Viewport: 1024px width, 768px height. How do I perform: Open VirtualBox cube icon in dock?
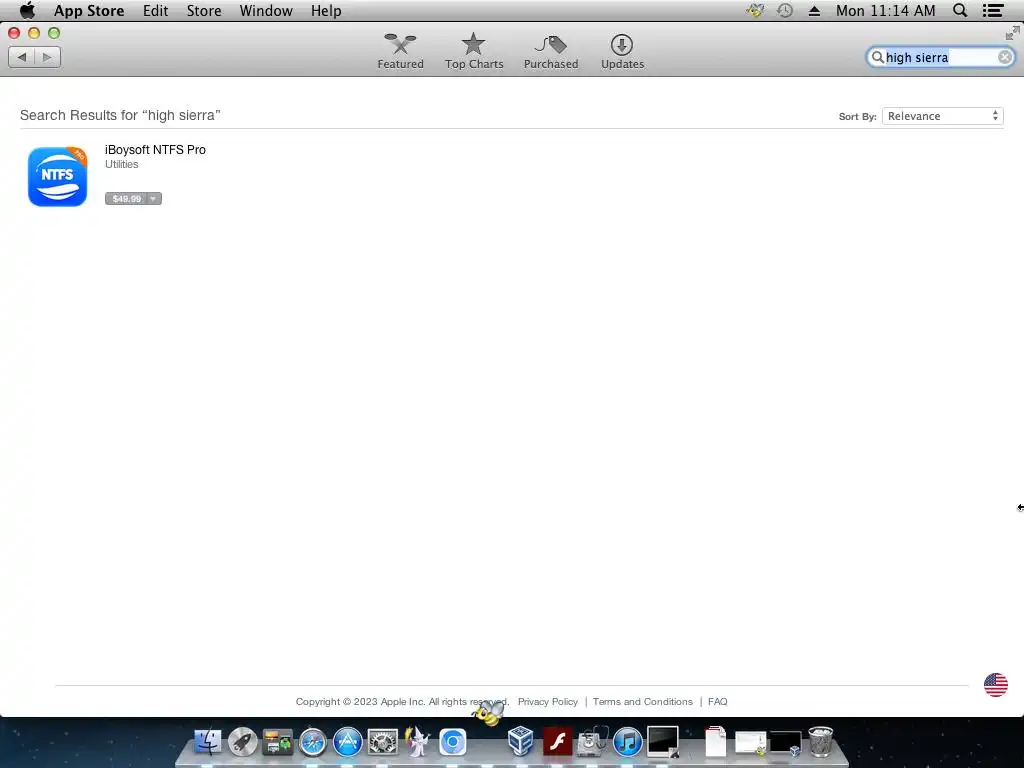(520, 741)
